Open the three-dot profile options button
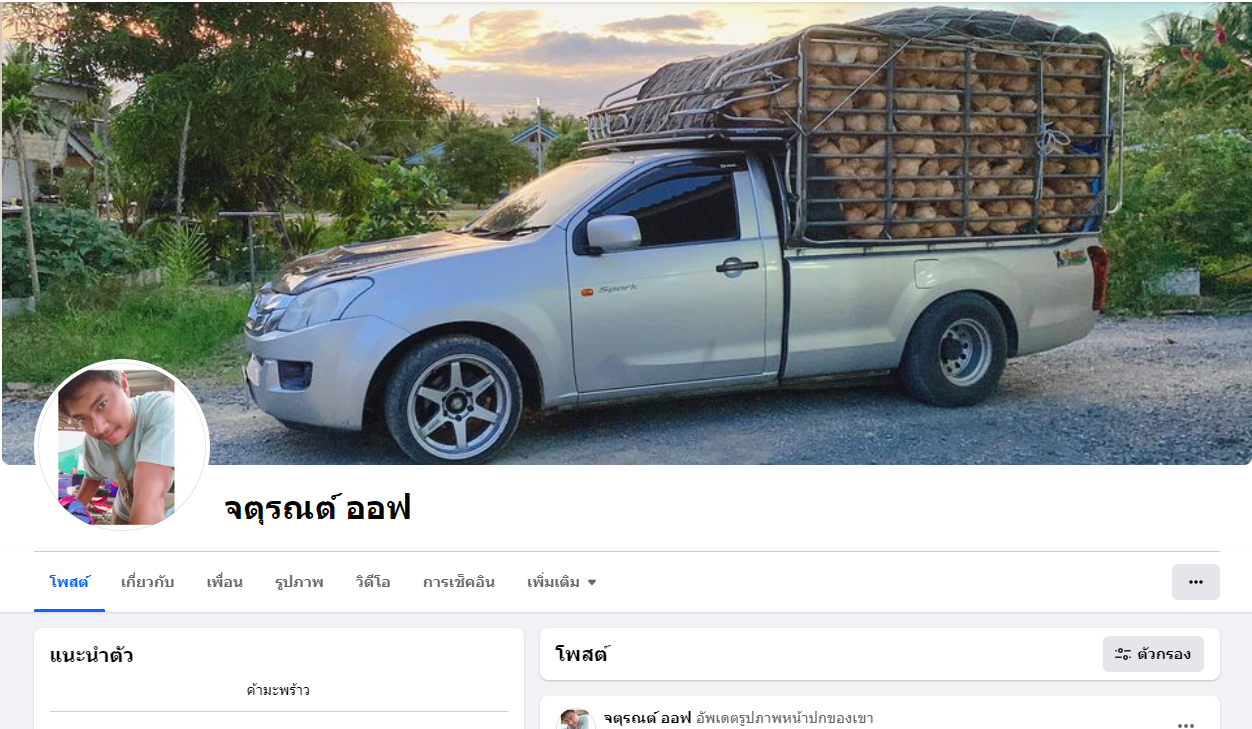The image size is (1252, 729). [1195, 582]
